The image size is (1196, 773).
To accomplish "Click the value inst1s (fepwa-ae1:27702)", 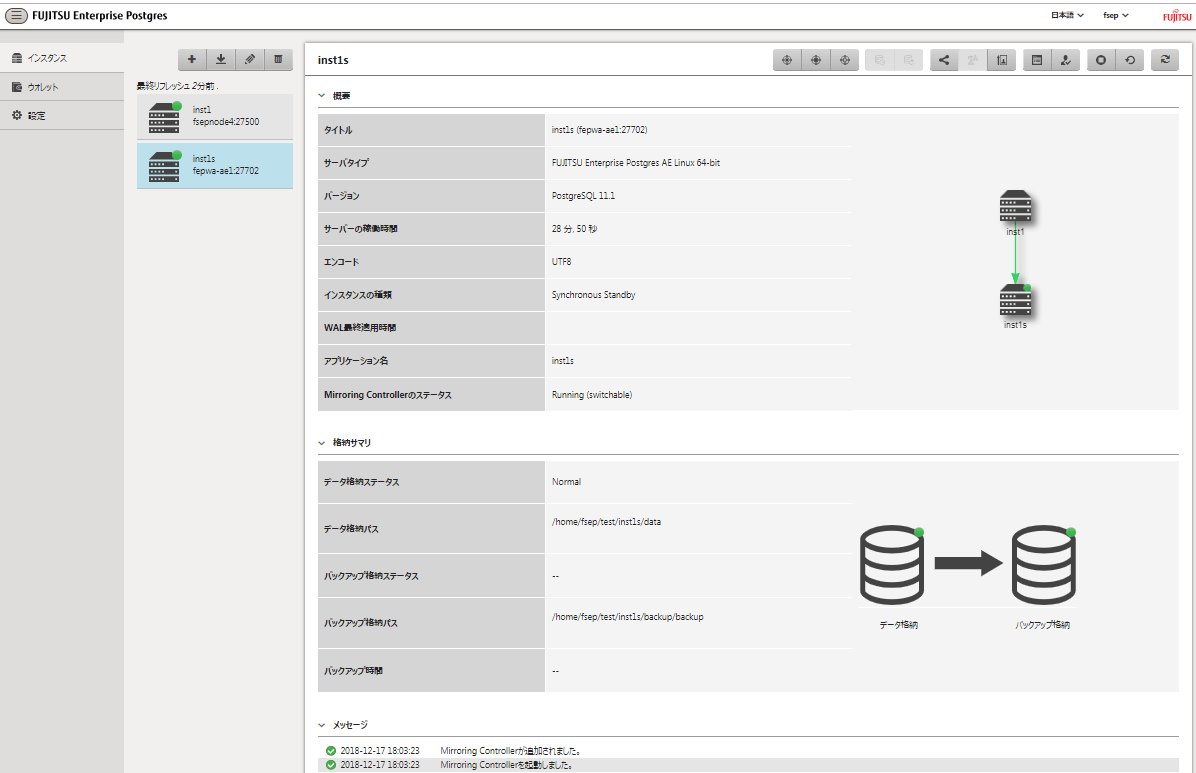I will (600, 130).
